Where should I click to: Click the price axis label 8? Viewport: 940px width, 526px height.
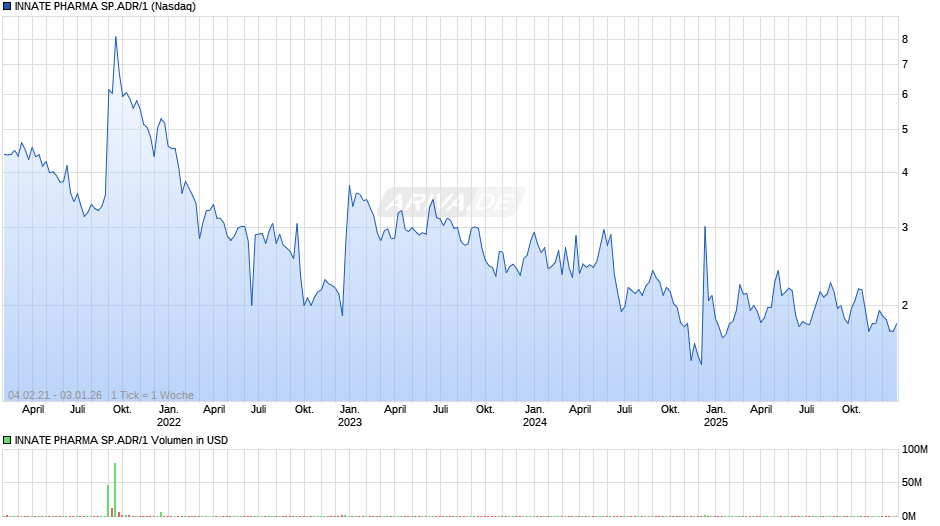pyautogui.click(x=905, y=40)
